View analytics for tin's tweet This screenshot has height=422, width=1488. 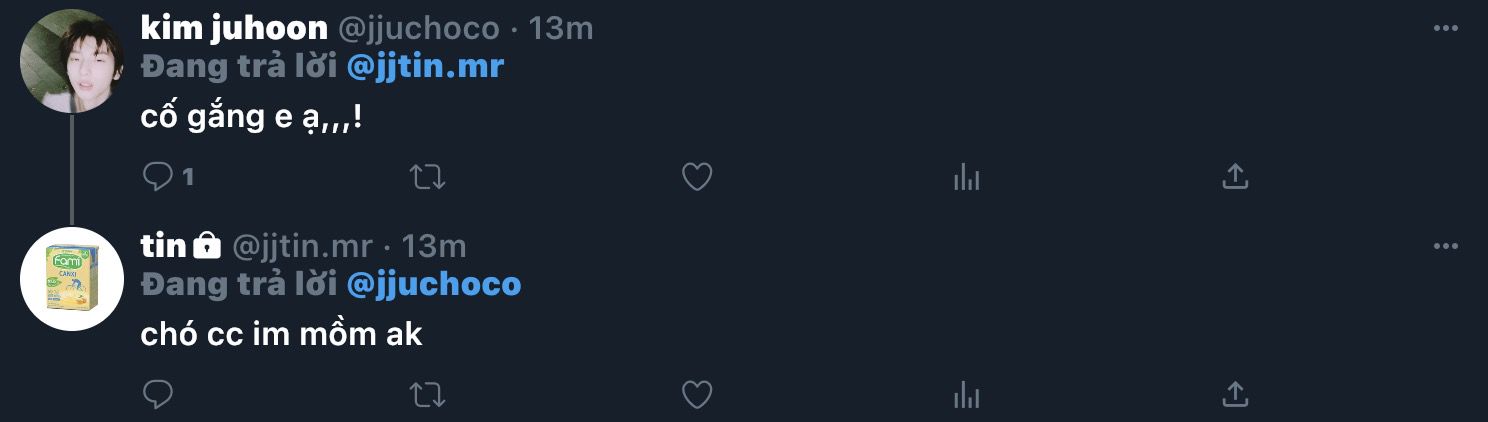tap(966, 394)
